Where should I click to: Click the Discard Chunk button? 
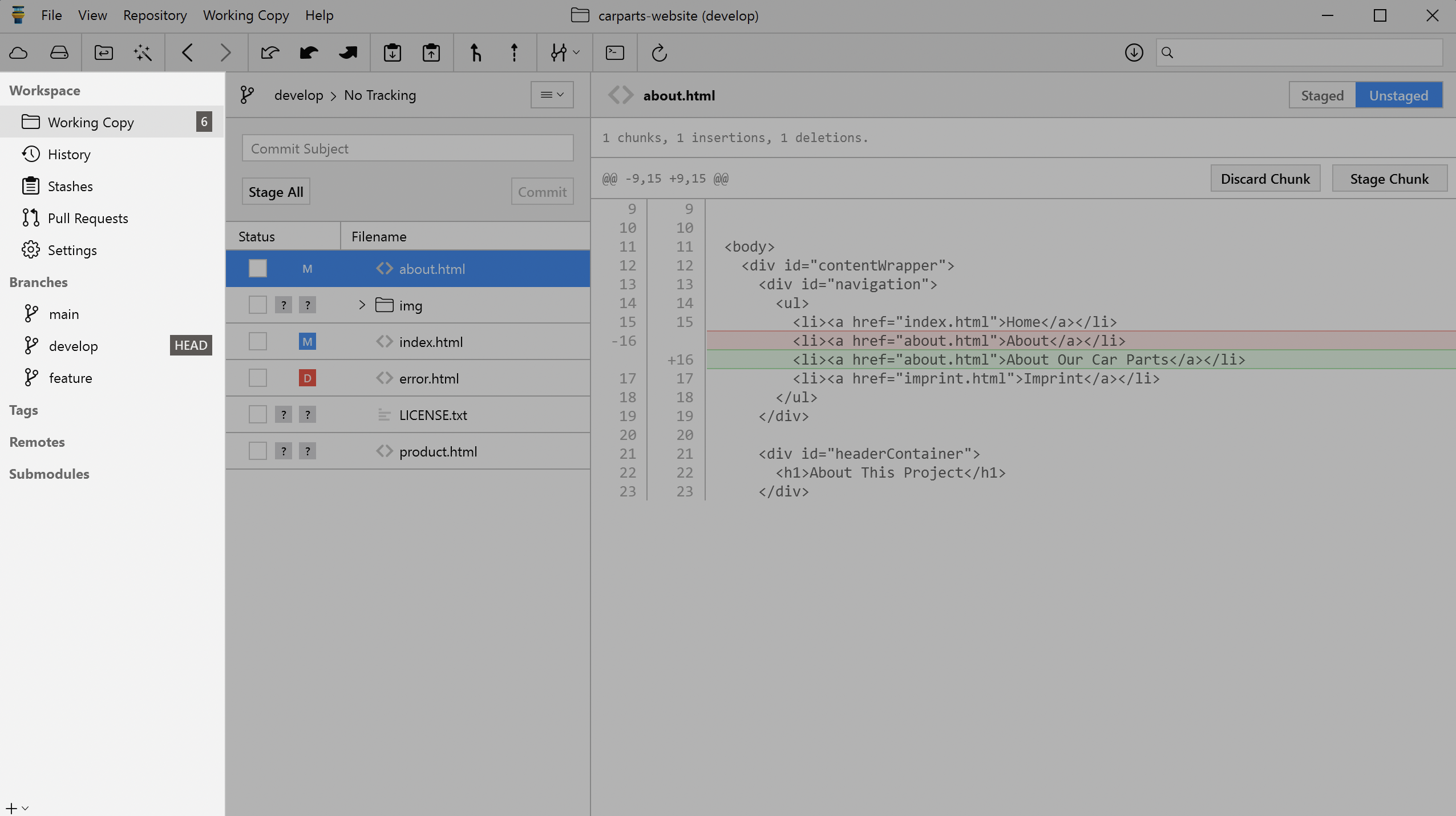click(x=1265, y=179)
